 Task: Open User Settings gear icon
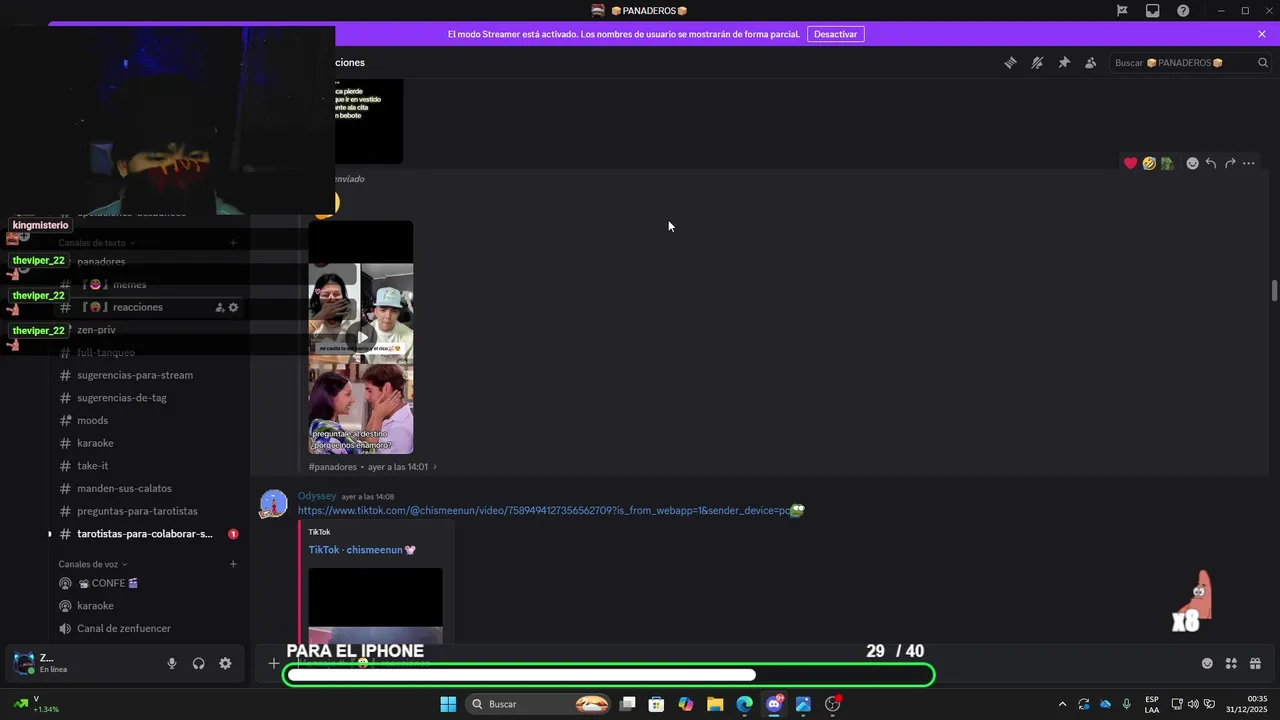(x=225, y=663)
